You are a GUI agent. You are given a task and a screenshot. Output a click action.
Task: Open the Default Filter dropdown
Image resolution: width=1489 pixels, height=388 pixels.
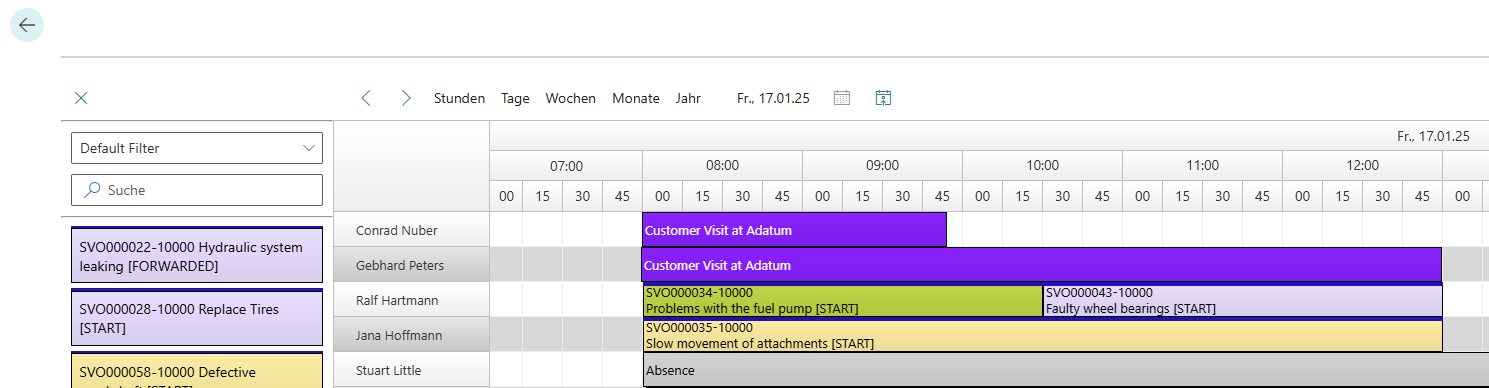point(197,148)
